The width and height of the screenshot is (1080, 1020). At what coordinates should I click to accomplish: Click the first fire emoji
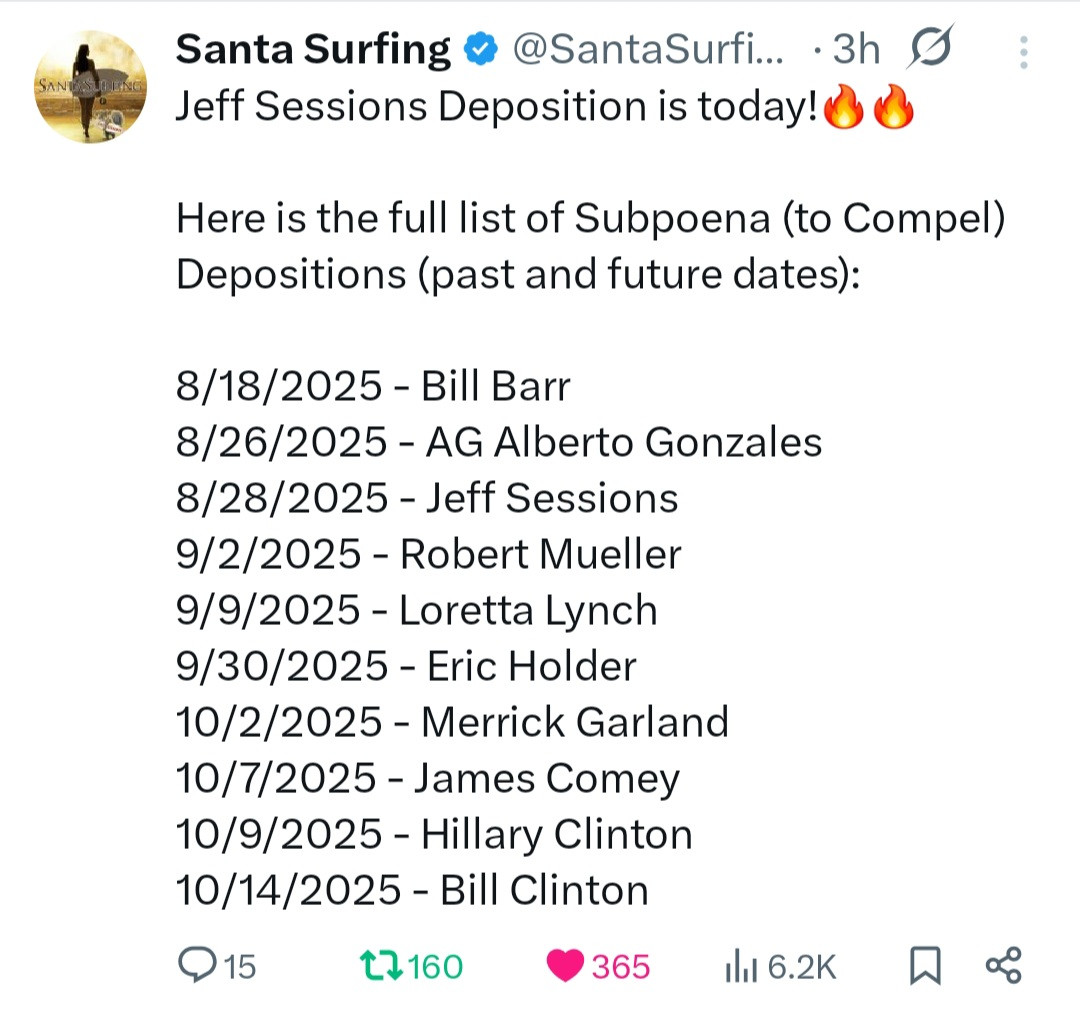842,107
